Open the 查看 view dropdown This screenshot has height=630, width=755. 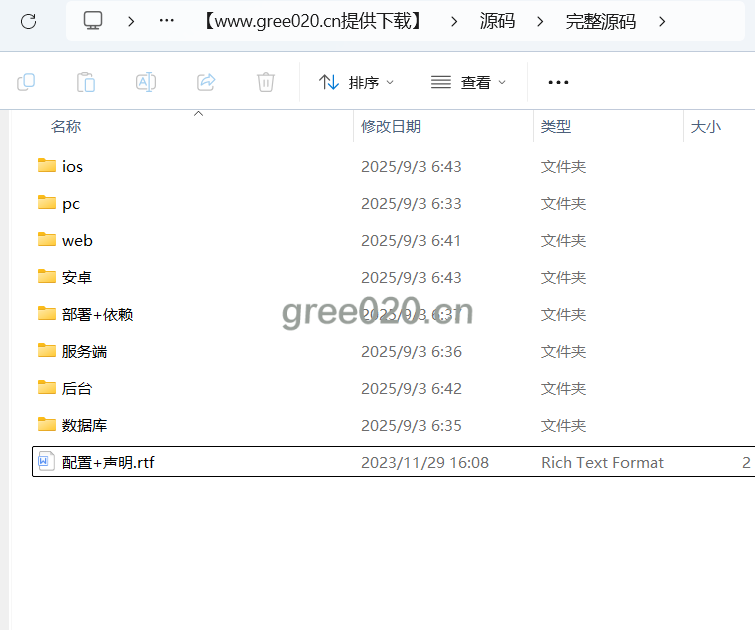click(x=468, y=83)
